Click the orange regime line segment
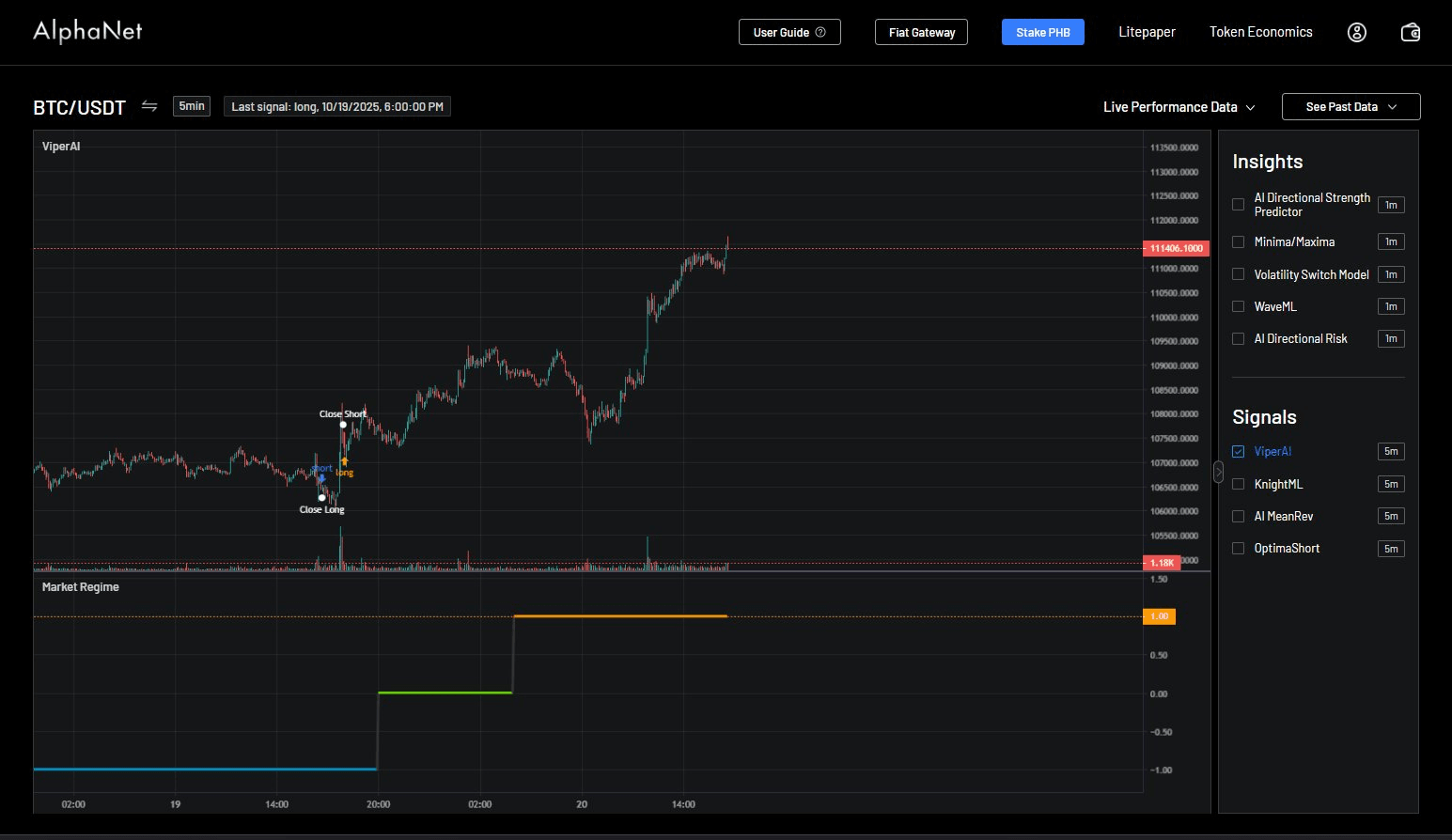This screenshot has height=840, width=1452. tap(620, 616)
